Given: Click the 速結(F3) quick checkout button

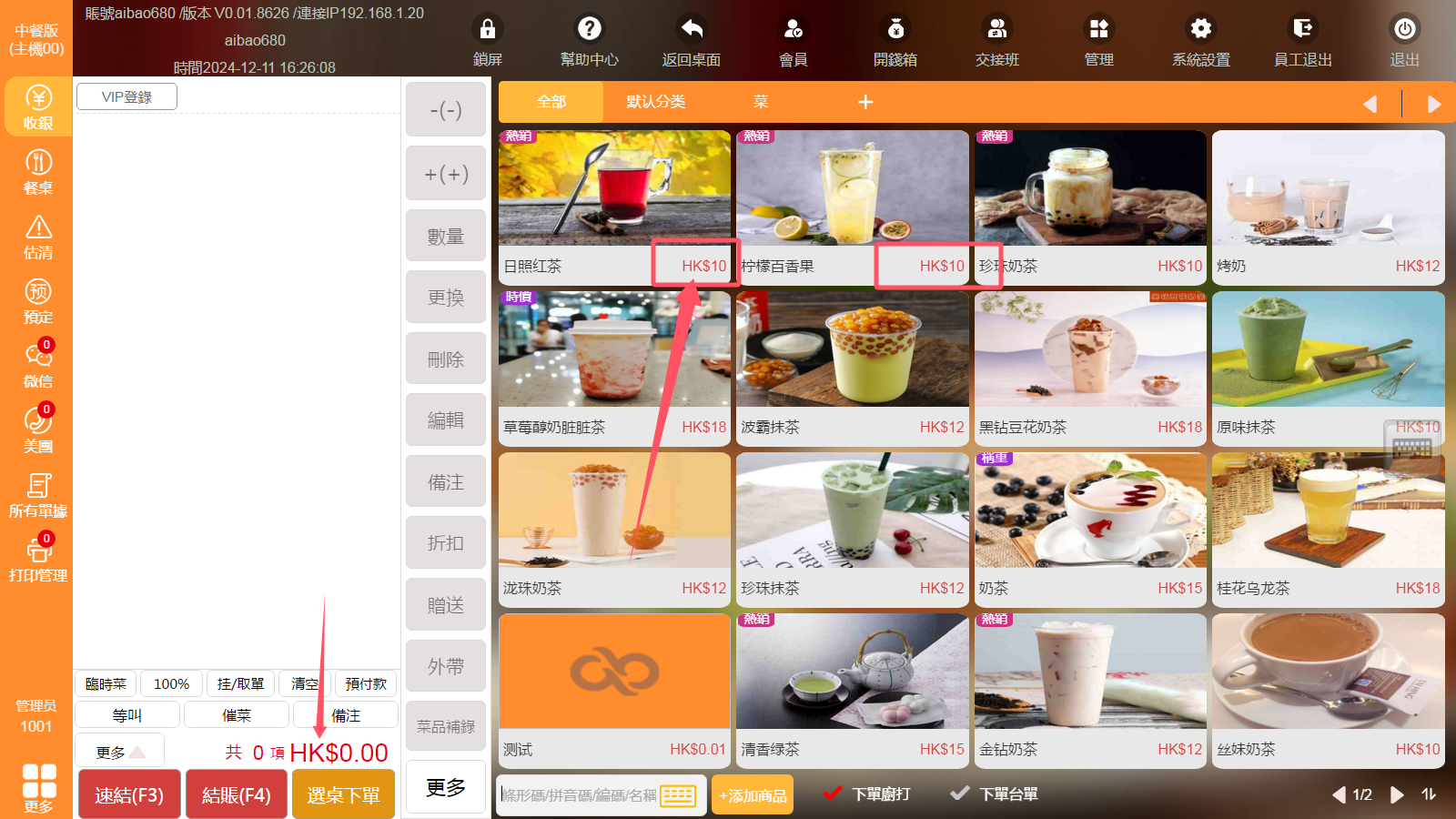Looking at the screenshot, I should pyautogui.click(x=129, y=794).
